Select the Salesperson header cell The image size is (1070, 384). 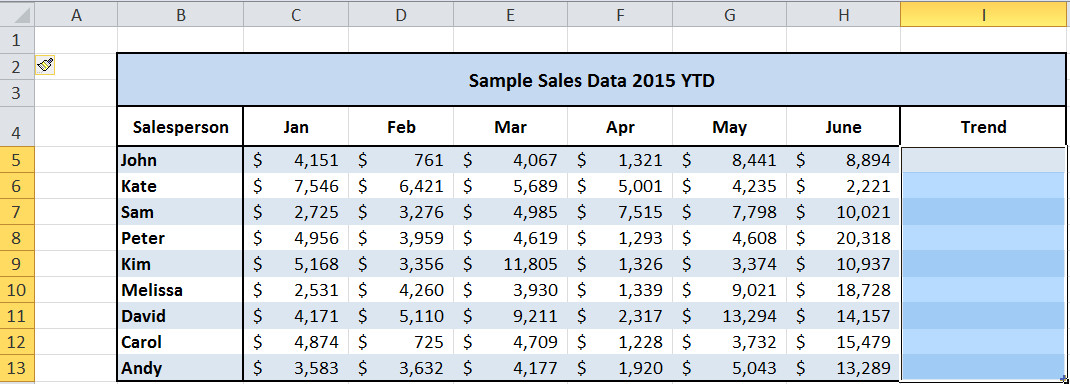click(180, 127)
